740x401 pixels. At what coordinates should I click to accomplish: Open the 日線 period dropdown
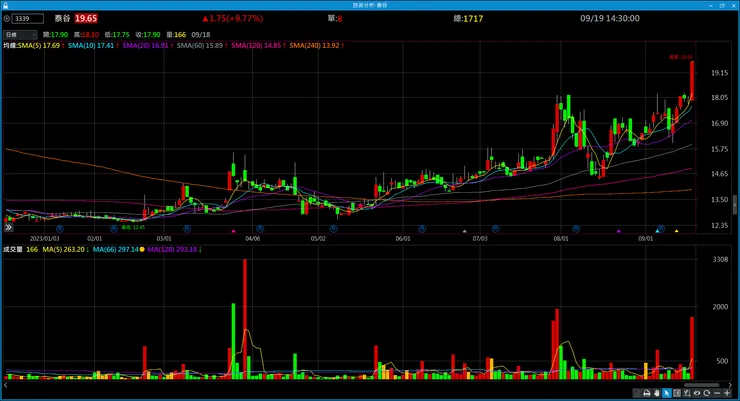[x=20, y=34]
